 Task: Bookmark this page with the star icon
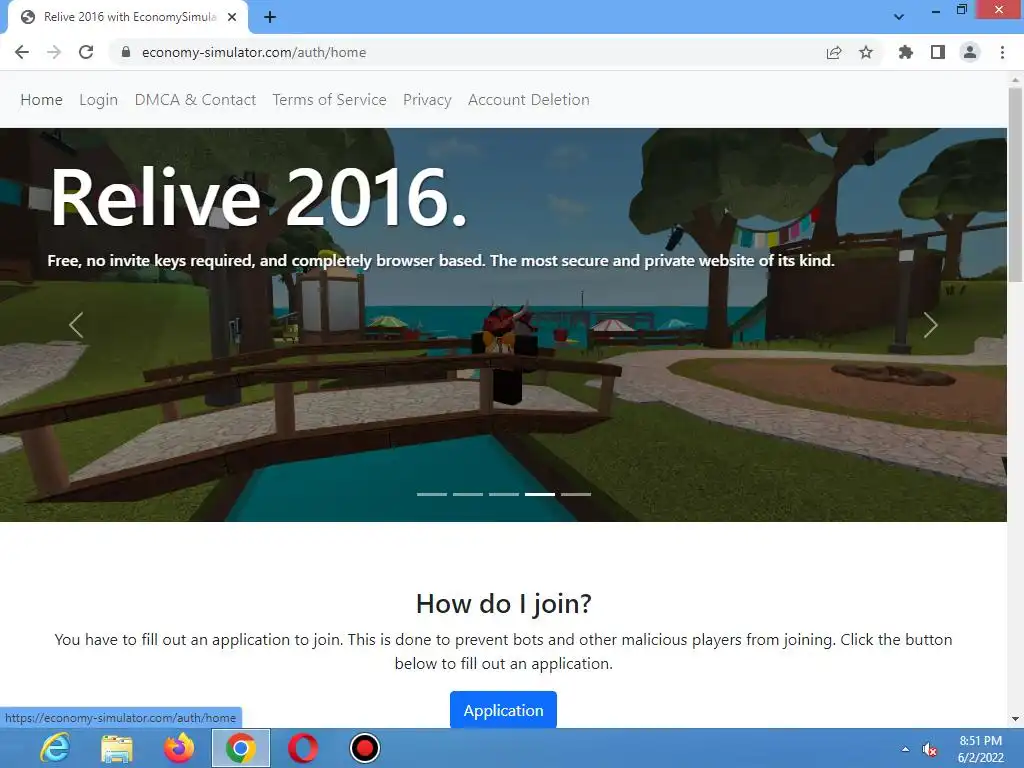pyautogui.click(x=866, y=52)
